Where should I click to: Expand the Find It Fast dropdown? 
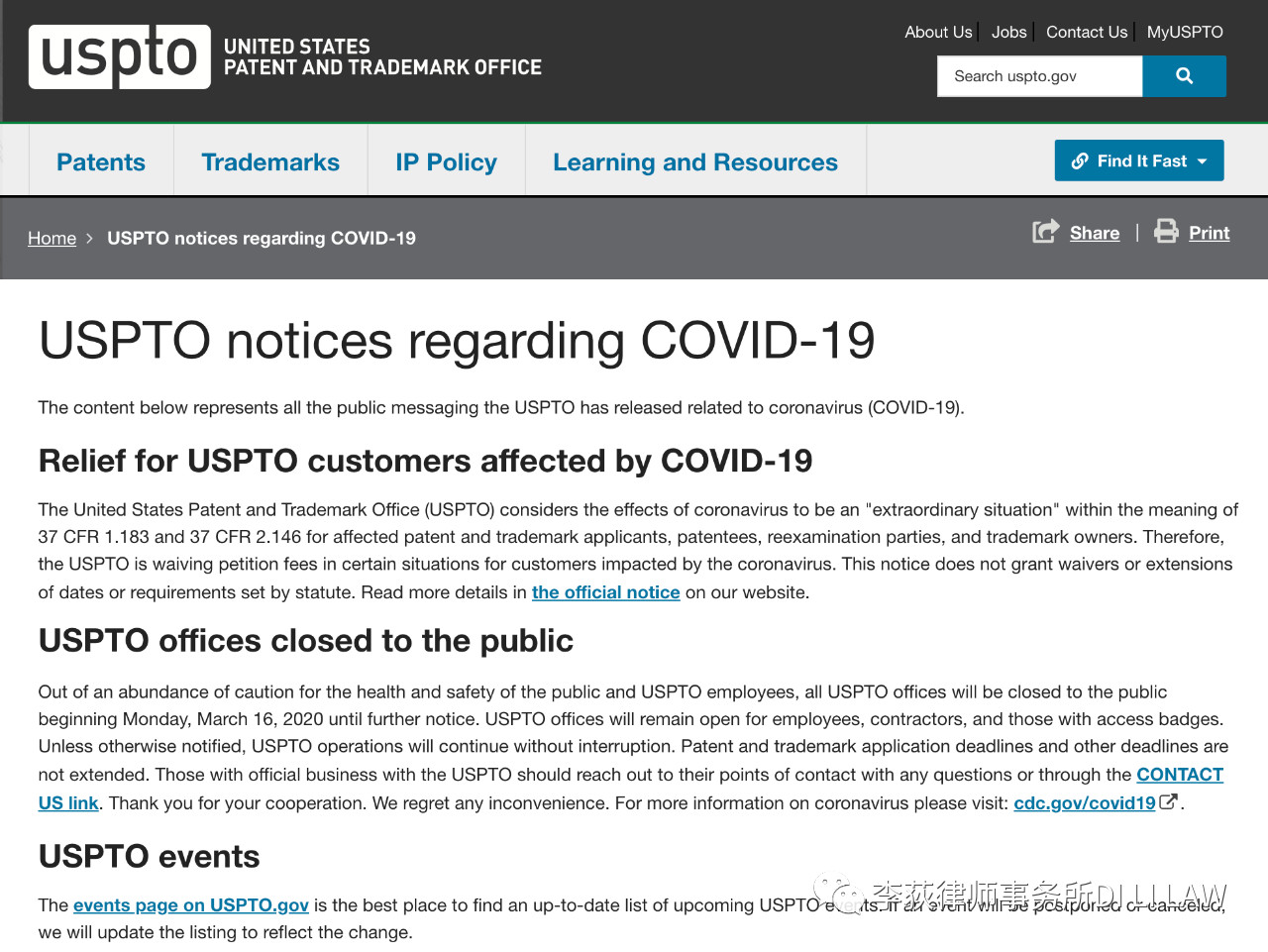click(x=1139, y=160)
